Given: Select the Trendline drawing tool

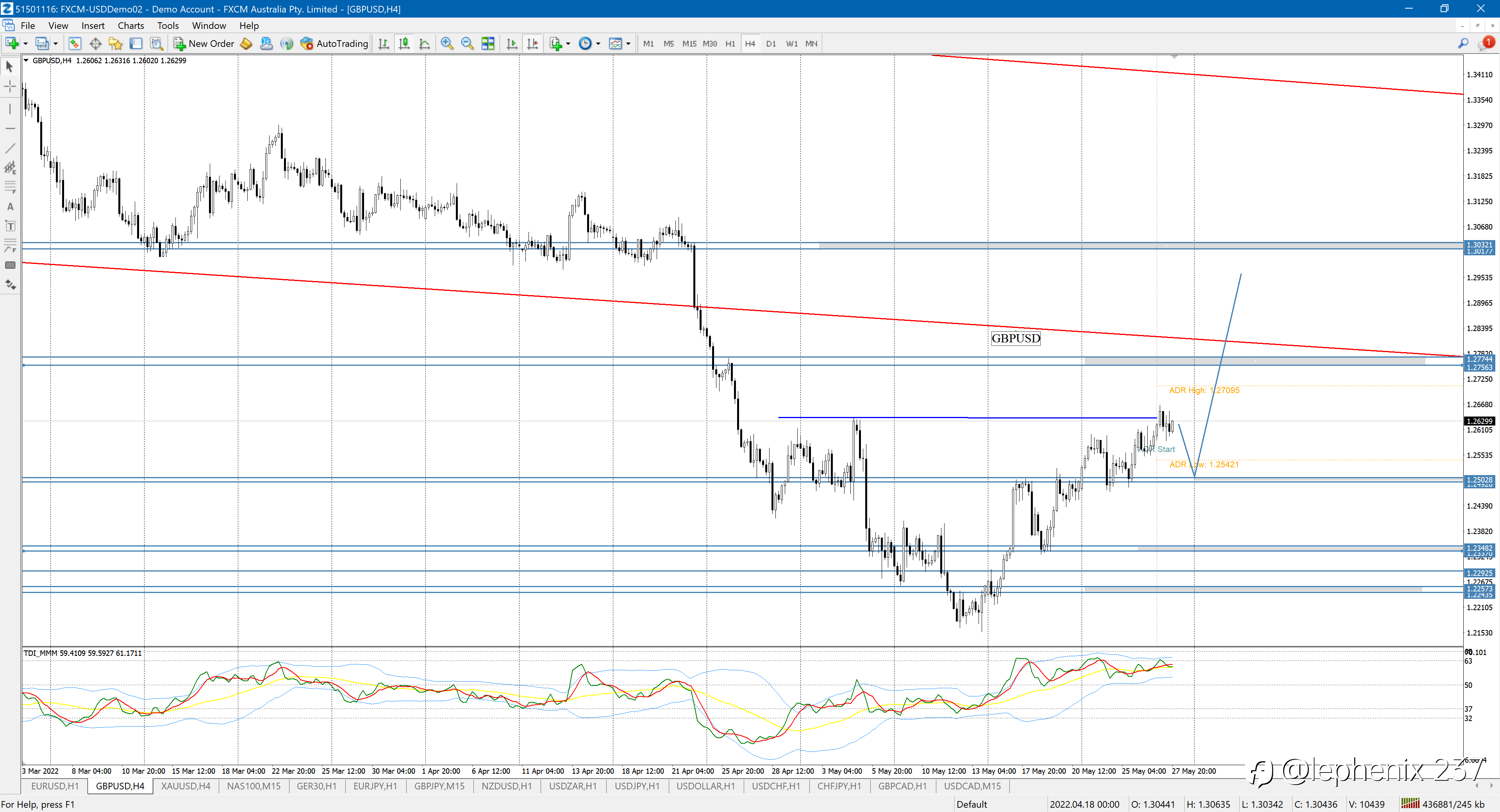Looking at the screenshot, I should [x=10, y=148].
